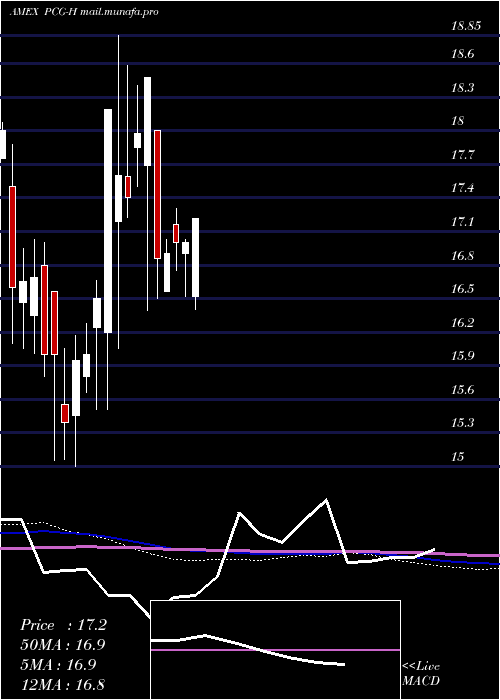Click the 16.8 price axis label
This screenshot has width=500, height=700.
coord(462,255)
